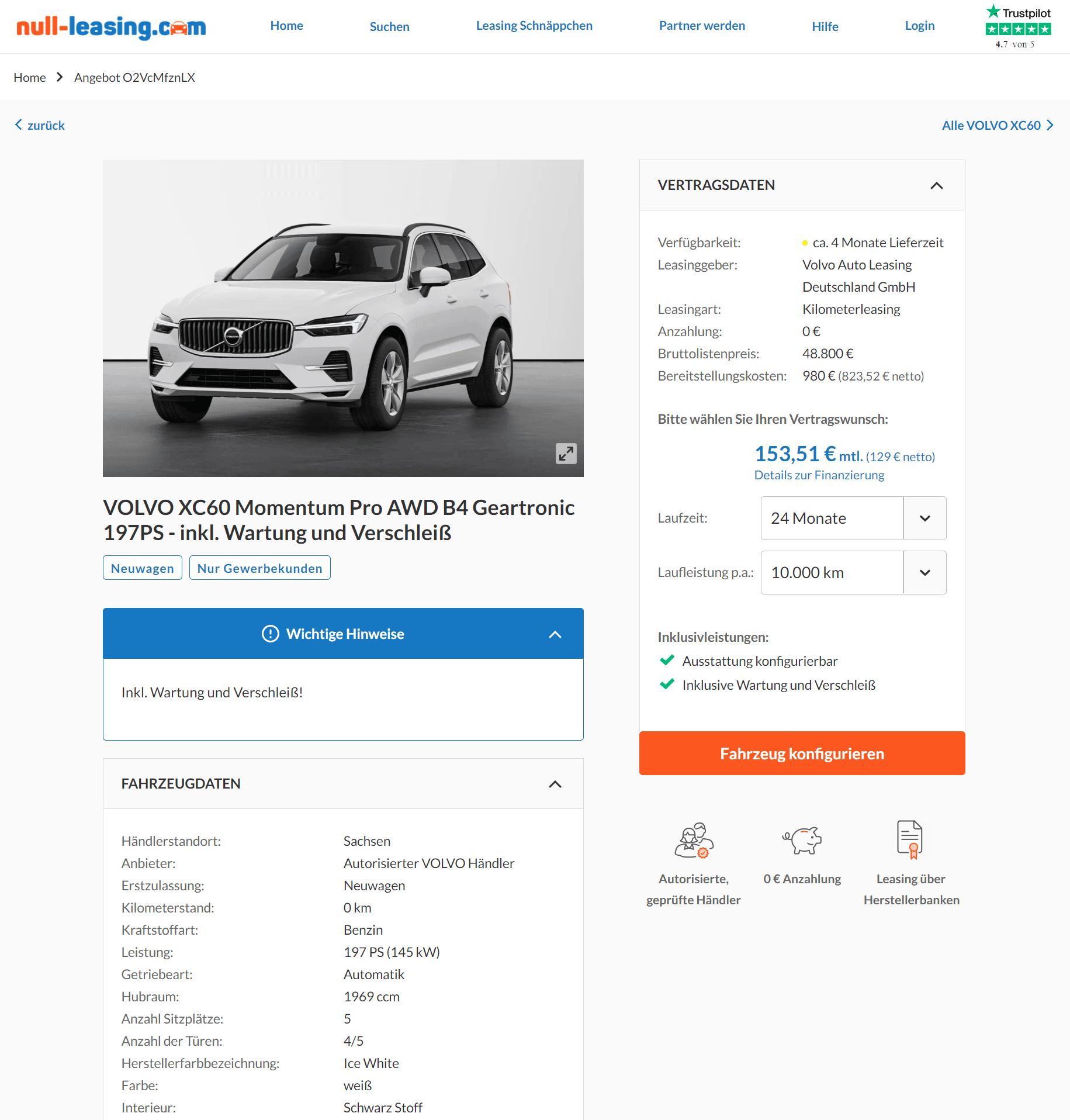The image size is (1070, 1120).
Task: Click the Herstellerbanken certificate icon
Action: tap(910, 839)
